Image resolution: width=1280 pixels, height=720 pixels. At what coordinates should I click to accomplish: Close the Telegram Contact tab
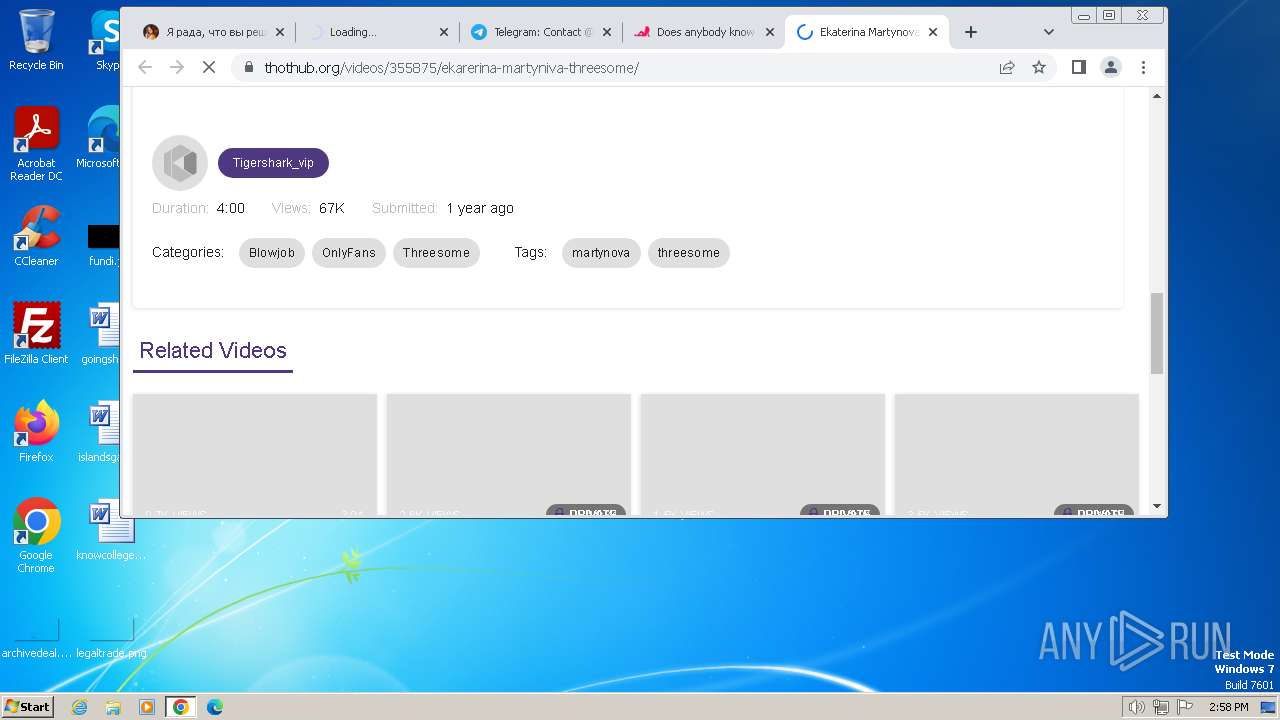pyautogui.click(x=606, y=32)
